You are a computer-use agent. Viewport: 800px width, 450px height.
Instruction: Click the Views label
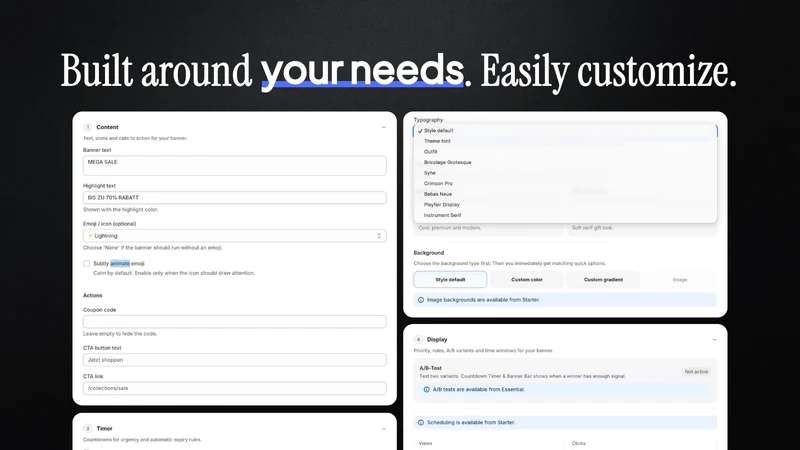pyautogui.click(x=425, y=443)
